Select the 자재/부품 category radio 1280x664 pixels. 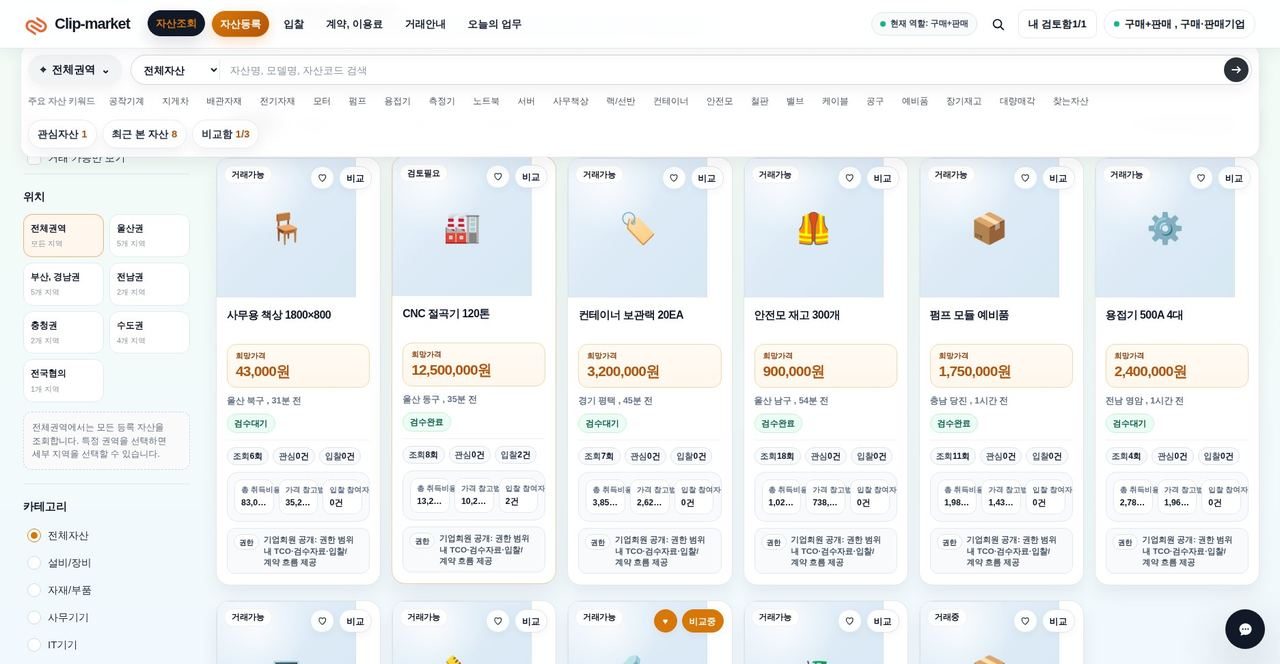click(34, 590)
